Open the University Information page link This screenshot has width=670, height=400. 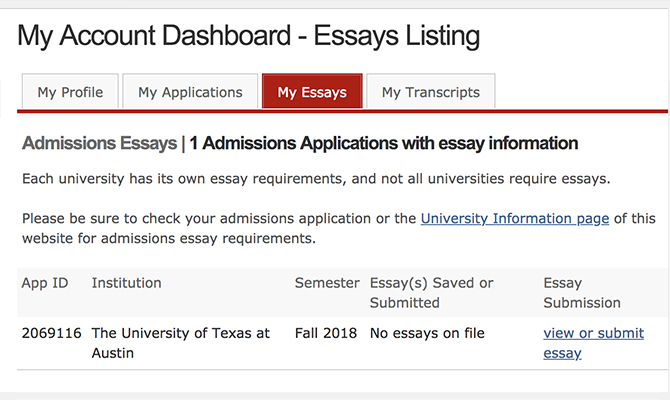coord(515,218)
